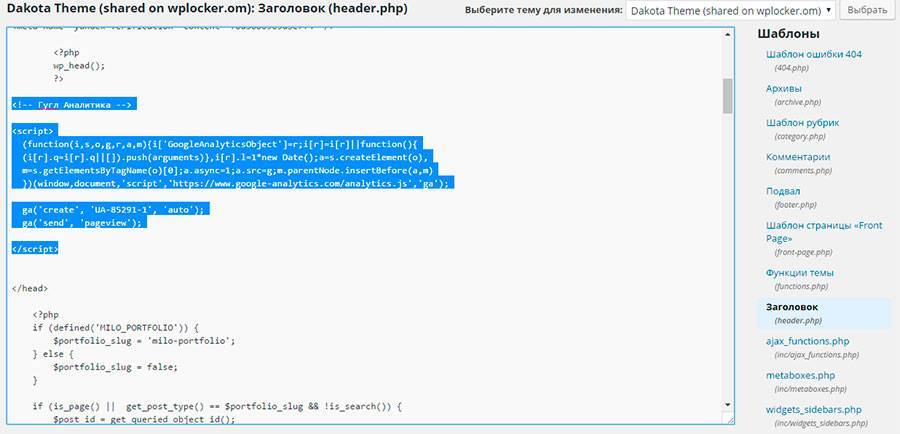
Task: Click the (archive.php) filename label
Action: click(x=798, y=102)
